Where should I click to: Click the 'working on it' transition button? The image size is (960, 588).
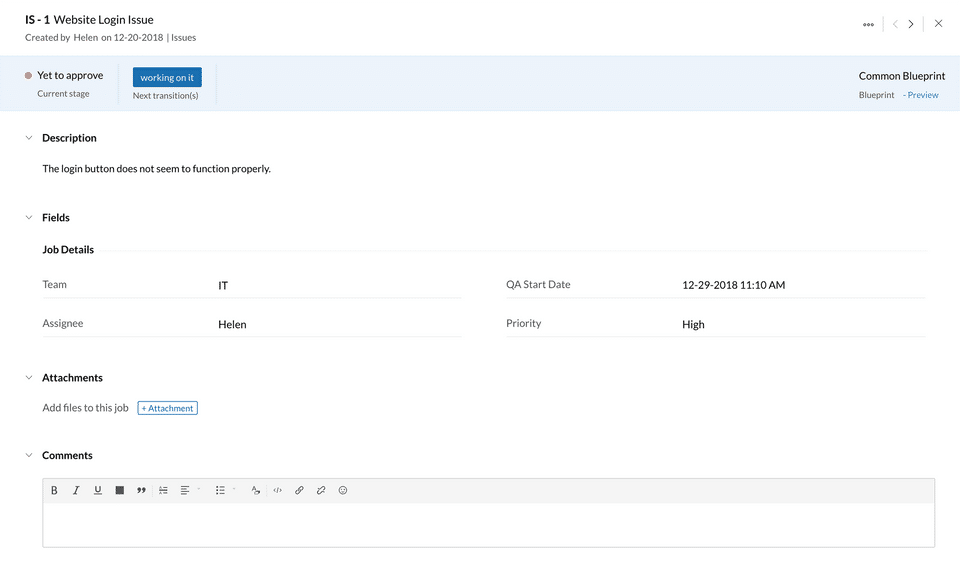pos(167,77)
